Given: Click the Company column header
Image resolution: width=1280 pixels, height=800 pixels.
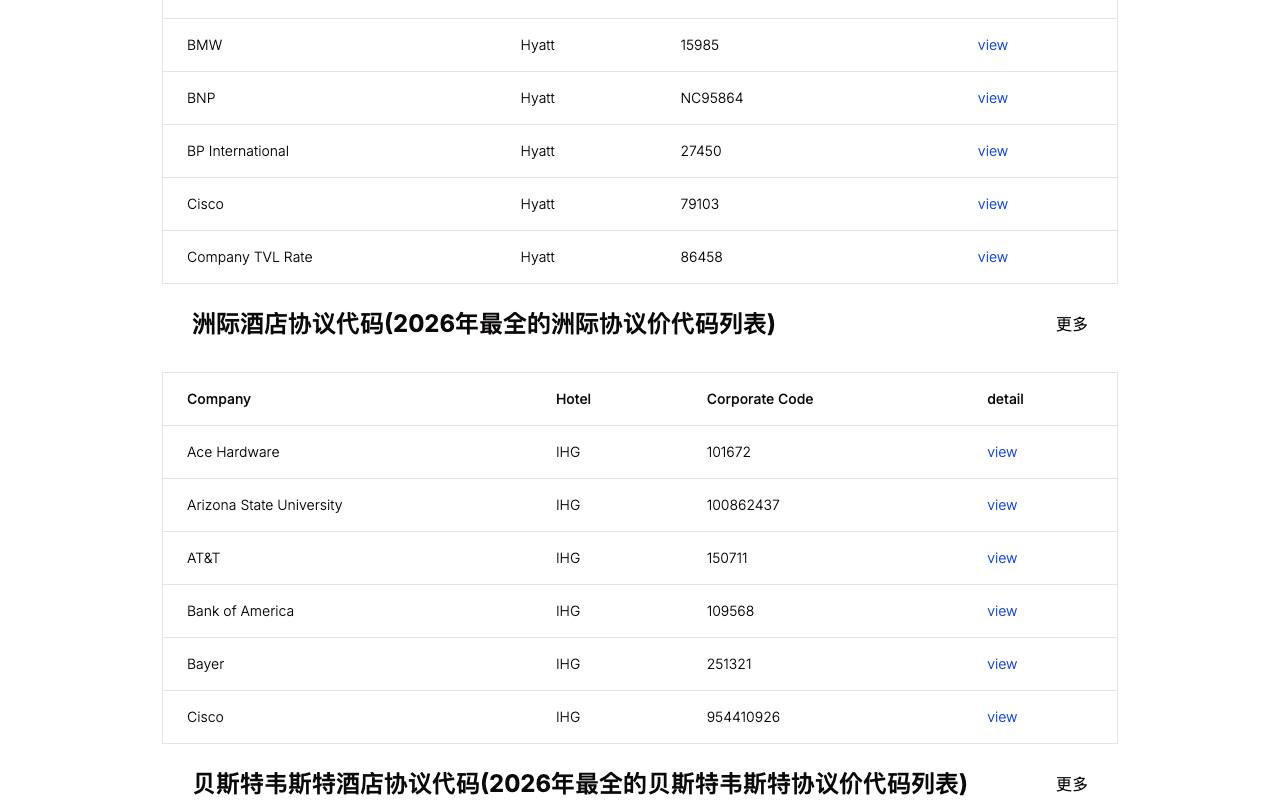Looking at the screenshot, I should click(219, 399).
